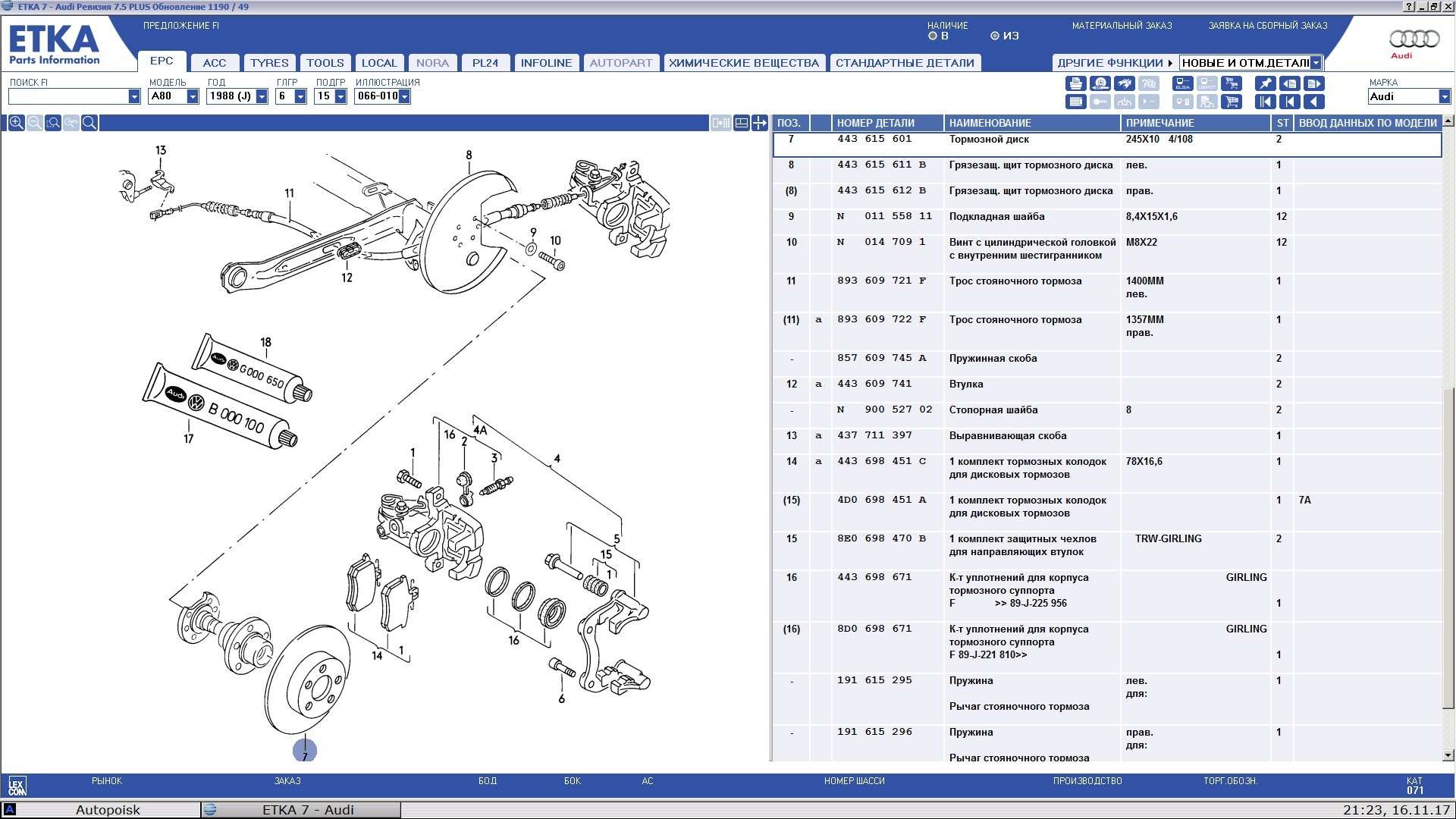This screenshot has width=1456, height=819.
Task: Open the ПОИСК FI dropdown
Action: (134, 96)
